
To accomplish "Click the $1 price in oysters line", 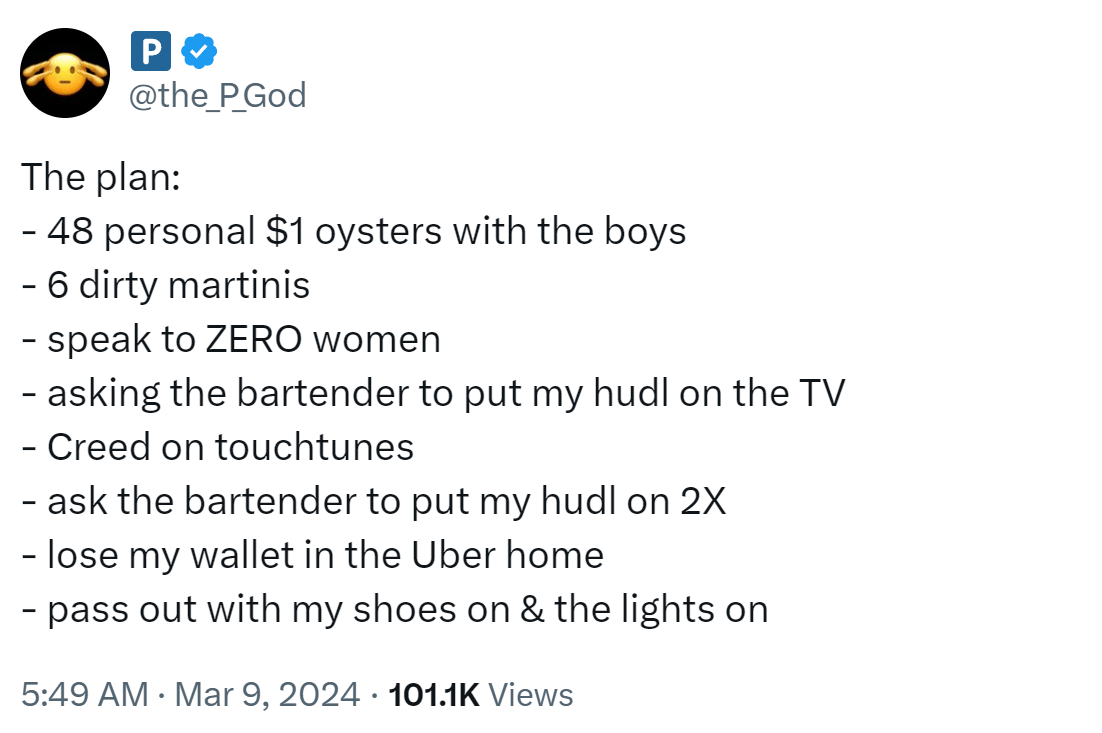I will pyautogui.click(x=285, y=231).
